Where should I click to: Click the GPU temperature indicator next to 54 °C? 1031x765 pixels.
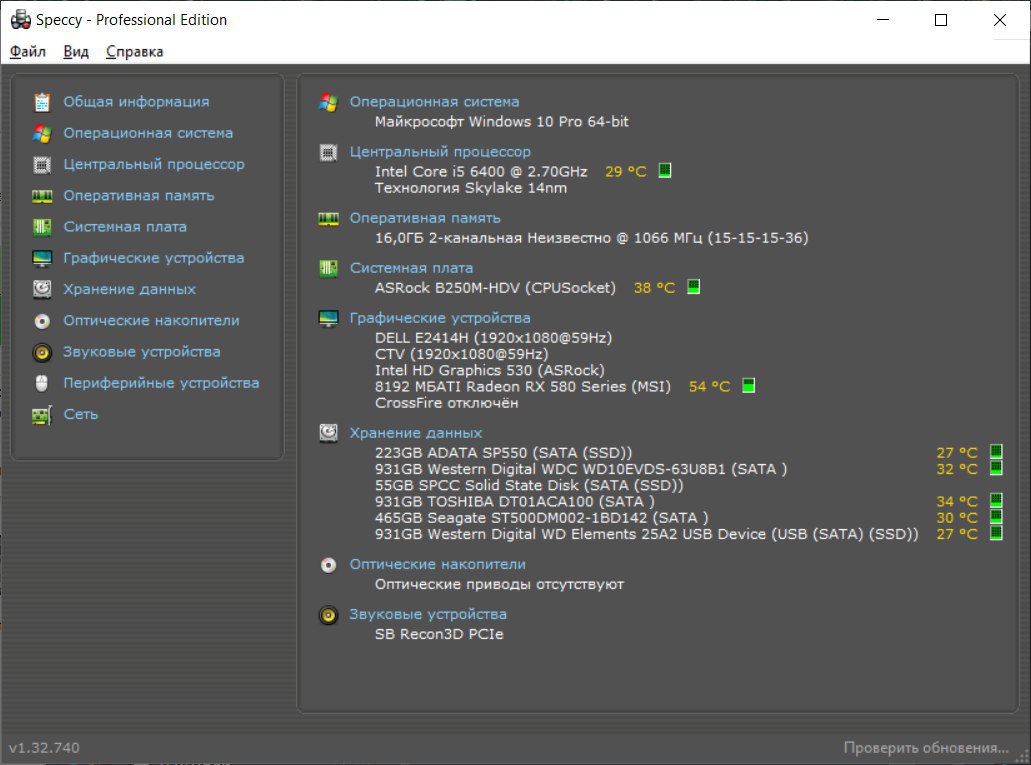(x=748, y=385)
